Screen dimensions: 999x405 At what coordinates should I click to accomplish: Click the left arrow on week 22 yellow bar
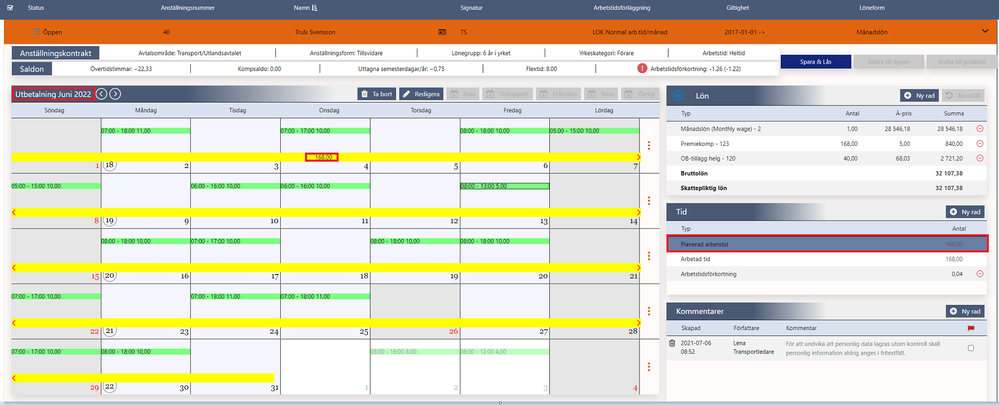pyautogui.click(x=15, y=378)
